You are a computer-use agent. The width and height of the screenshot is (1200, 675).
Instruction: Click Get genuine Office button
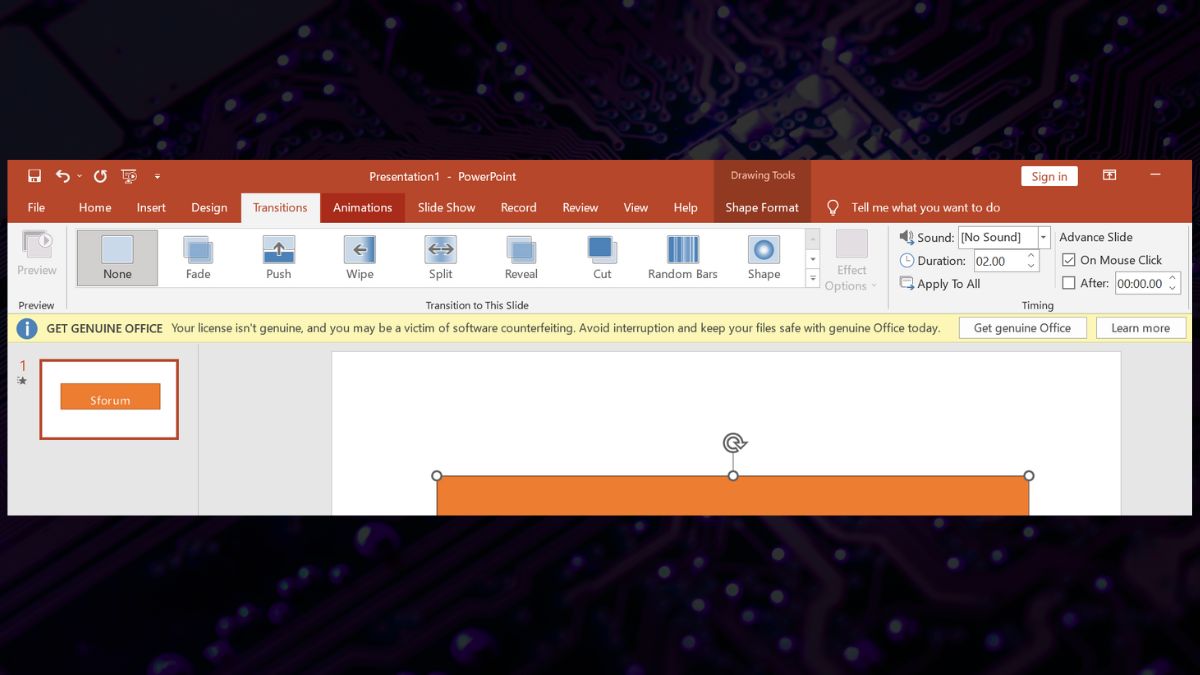(x=1022, y=328)
